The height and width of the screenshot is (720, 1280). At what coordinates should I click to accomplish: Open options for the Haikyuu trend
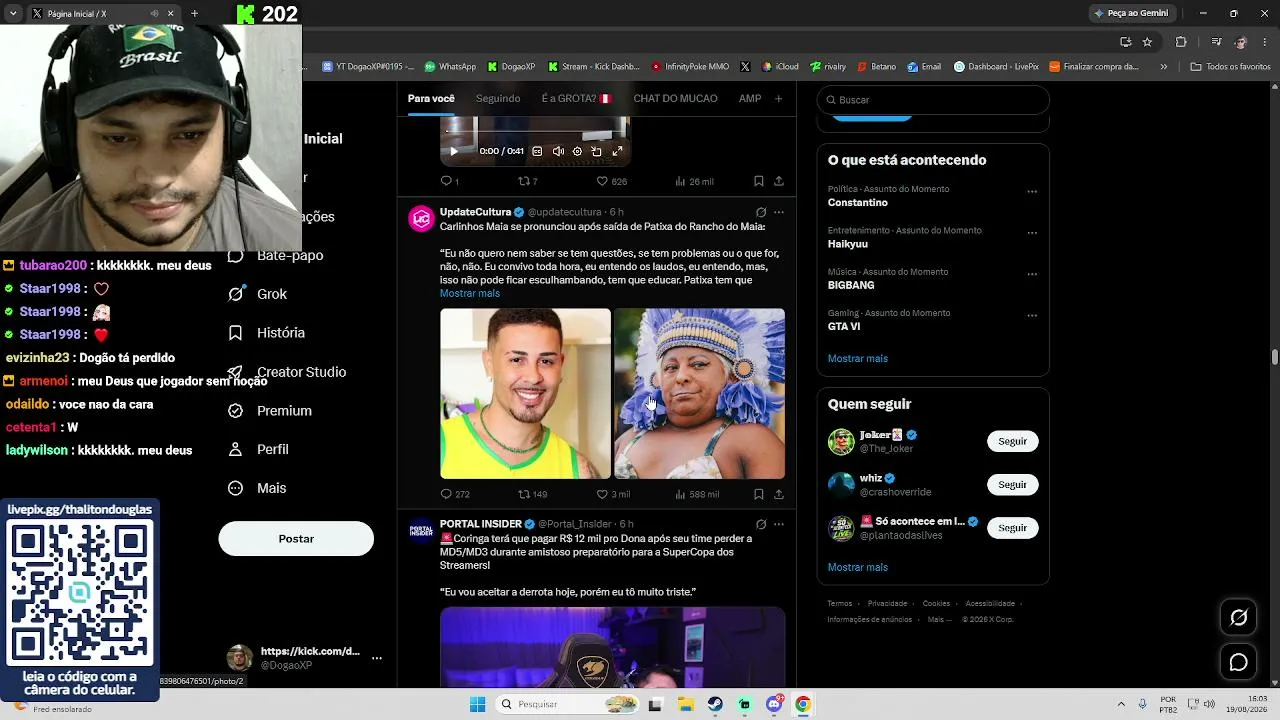click(x=1032, y=233)
